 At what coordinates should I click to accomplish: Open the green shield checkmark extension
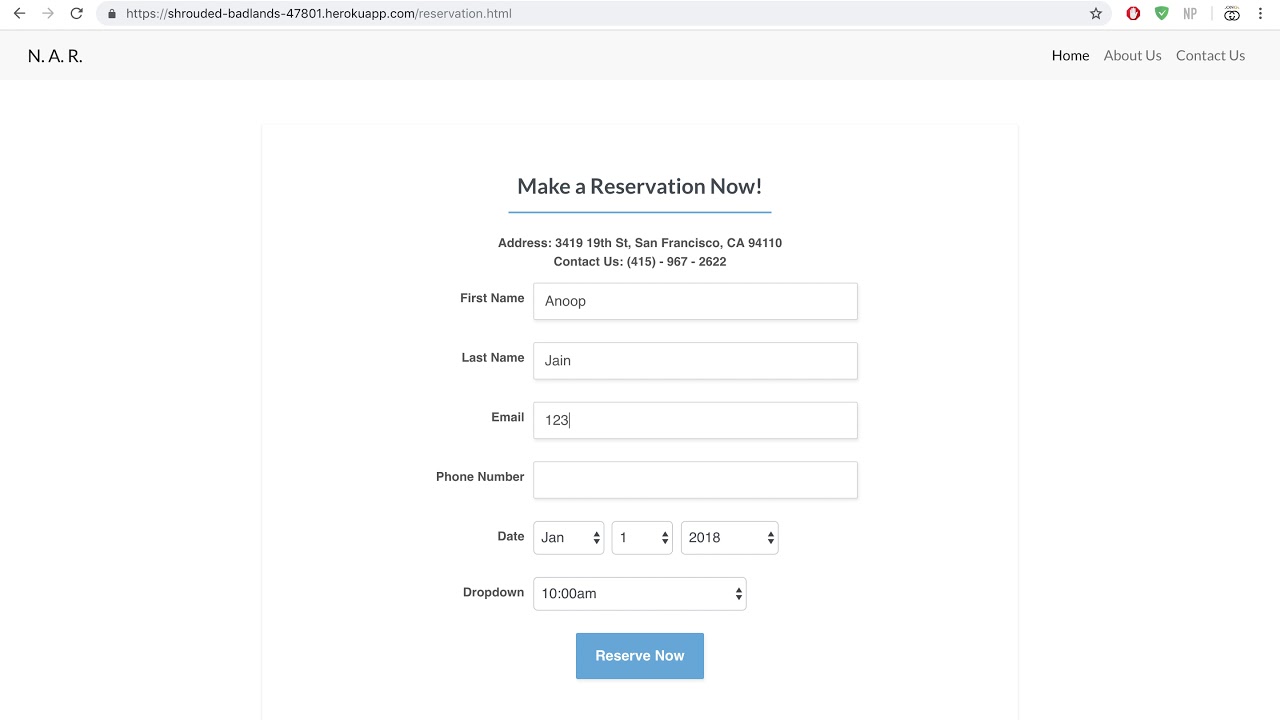point(1161,14)
